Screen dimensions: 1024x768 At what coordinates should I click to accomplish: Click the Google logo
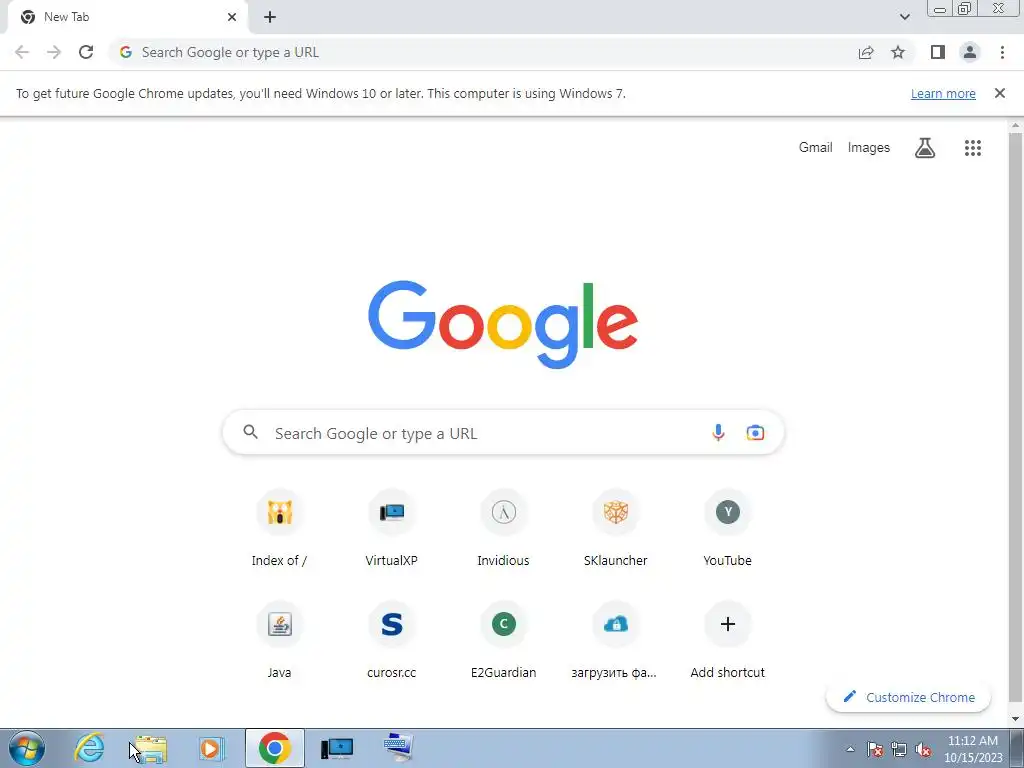[503, 325]
